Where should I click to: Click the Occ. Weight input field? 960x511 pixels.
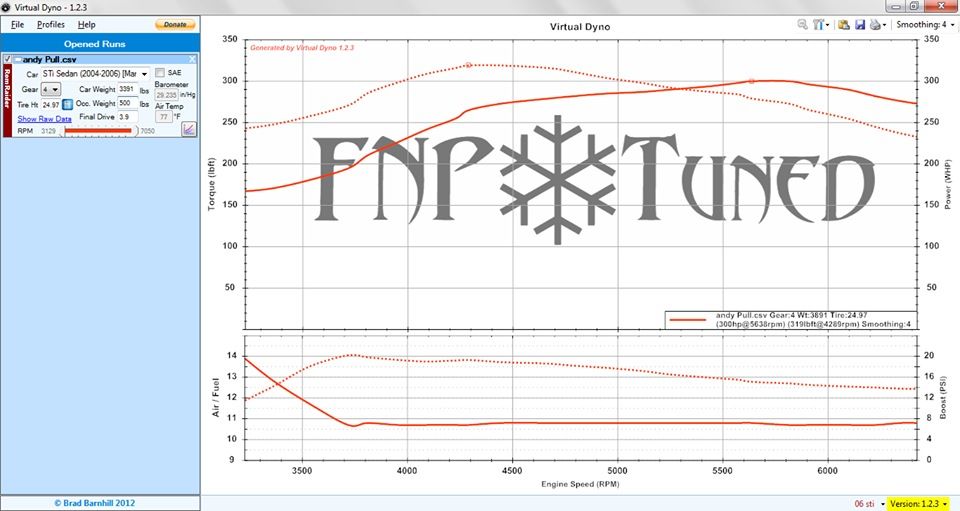tap(127, 103)
